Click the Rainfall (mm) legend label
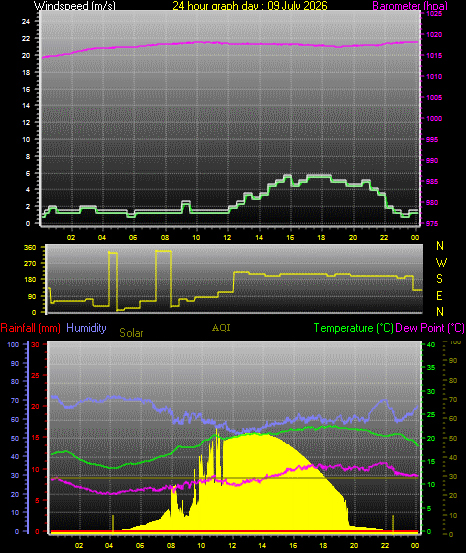466x553 pixels. point(30,328)
